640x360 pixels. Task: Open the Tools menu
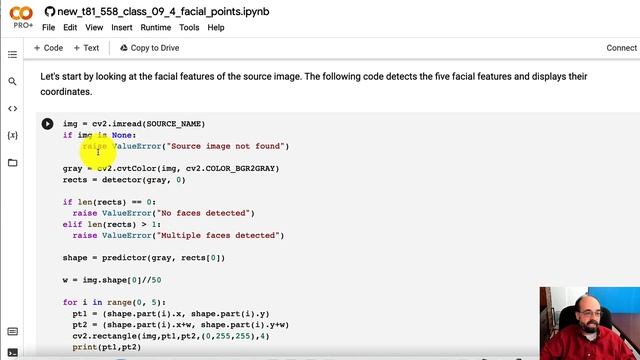point(189,28)
